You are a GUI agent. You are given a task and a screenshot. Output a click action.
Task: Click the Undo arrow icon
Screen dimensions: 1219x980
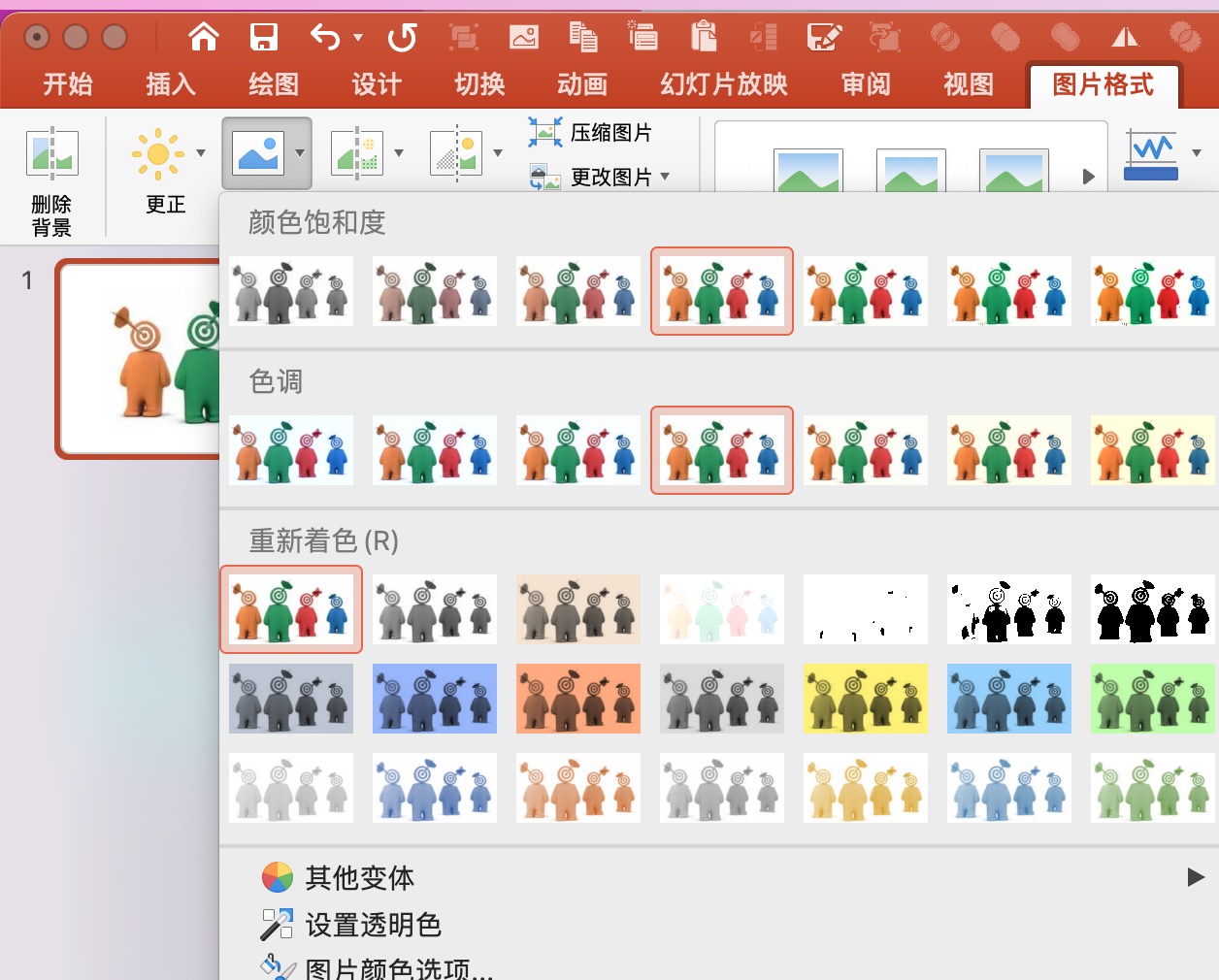tap(325, 37)
